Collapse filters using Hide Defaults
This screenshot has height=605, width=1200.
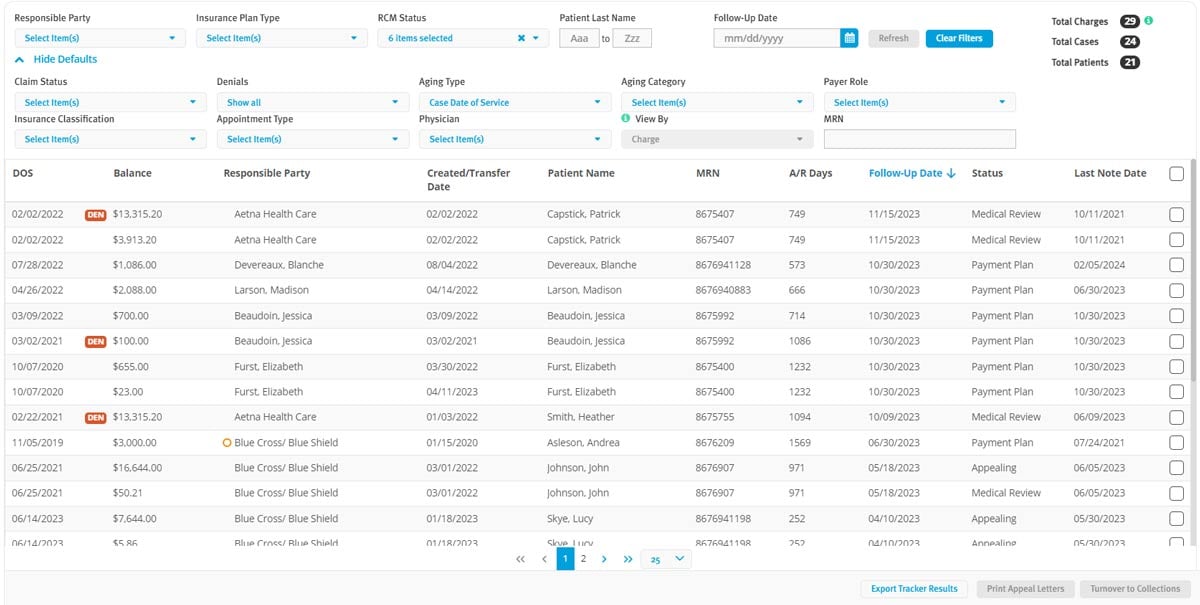tap(56, 59)
